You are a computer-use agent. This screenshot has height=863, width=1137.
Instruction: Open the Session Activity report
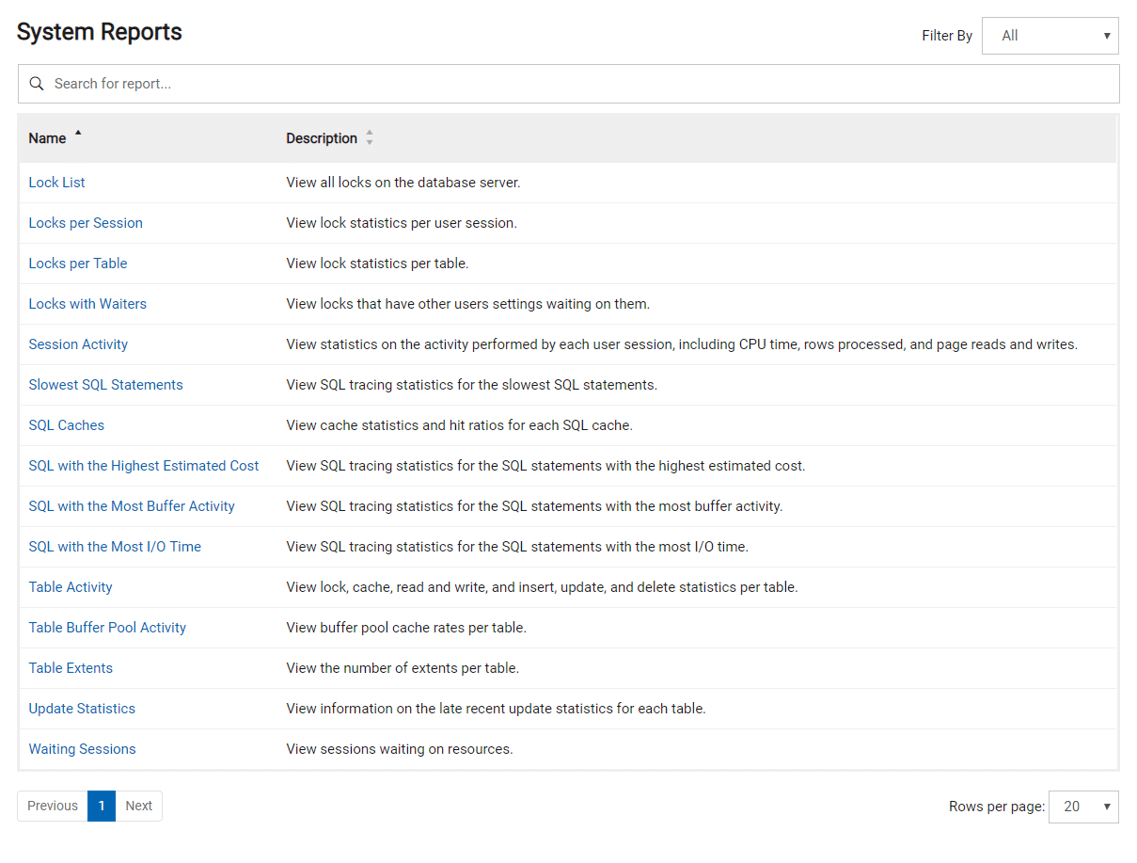click(78, 345)
